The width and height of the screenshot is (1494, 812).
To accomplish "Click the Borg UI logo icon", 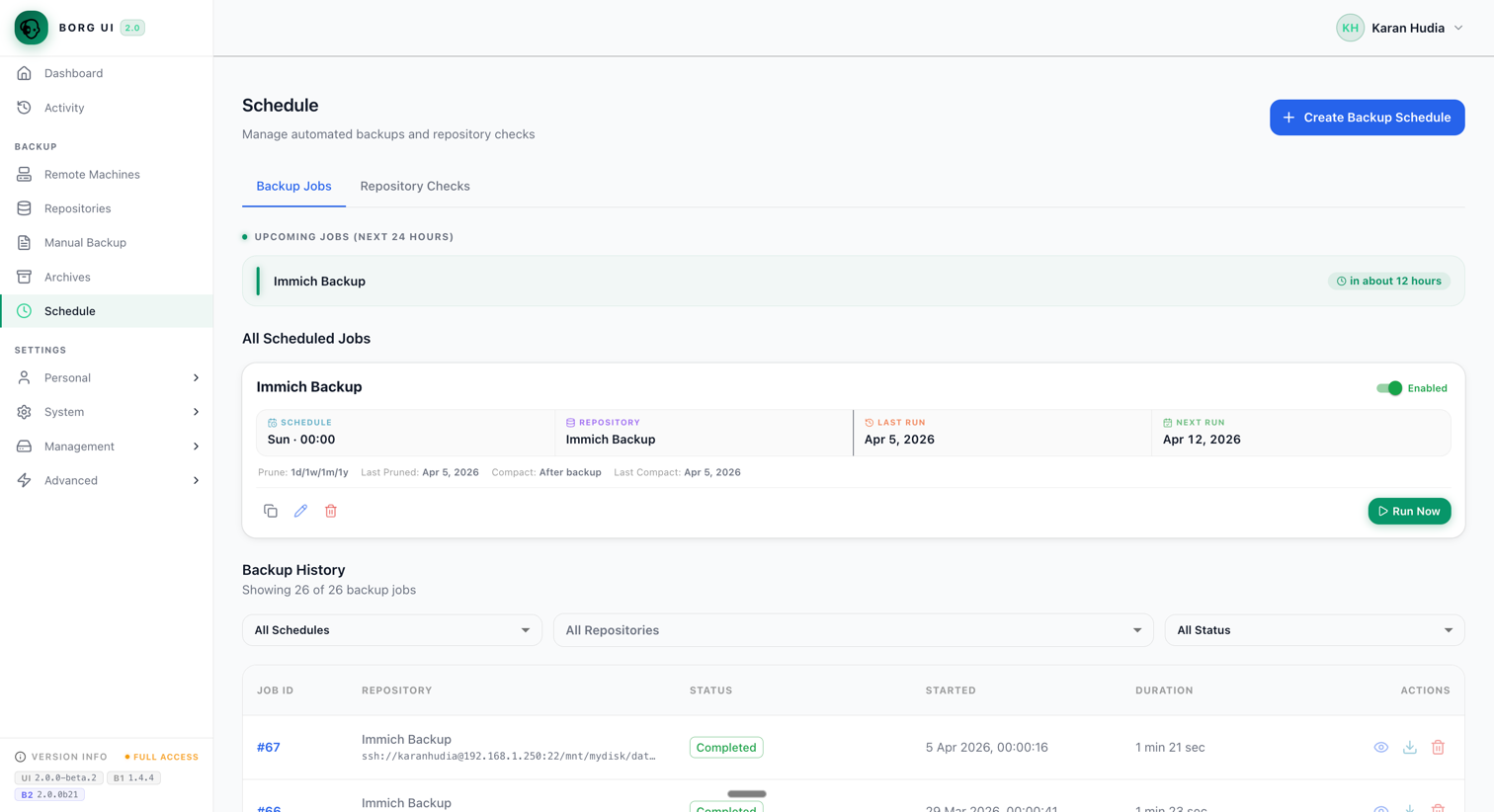I will pos(32,28).
